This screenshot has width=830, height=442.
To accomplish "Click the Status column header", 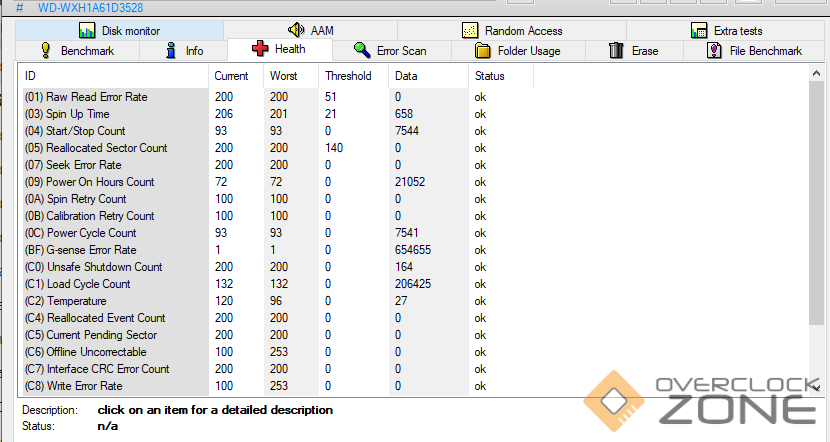I will pos(490,76).
